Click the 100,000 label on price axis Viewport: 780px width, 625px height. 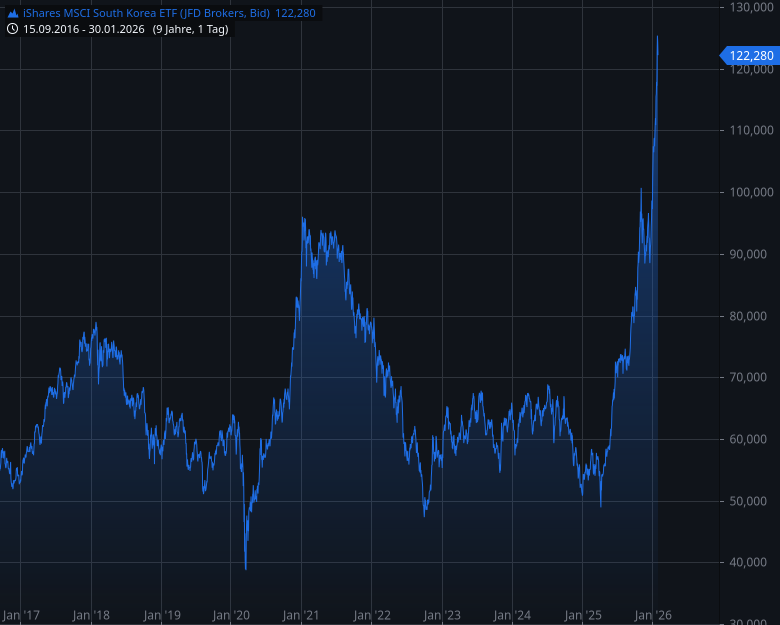(748, 192)
